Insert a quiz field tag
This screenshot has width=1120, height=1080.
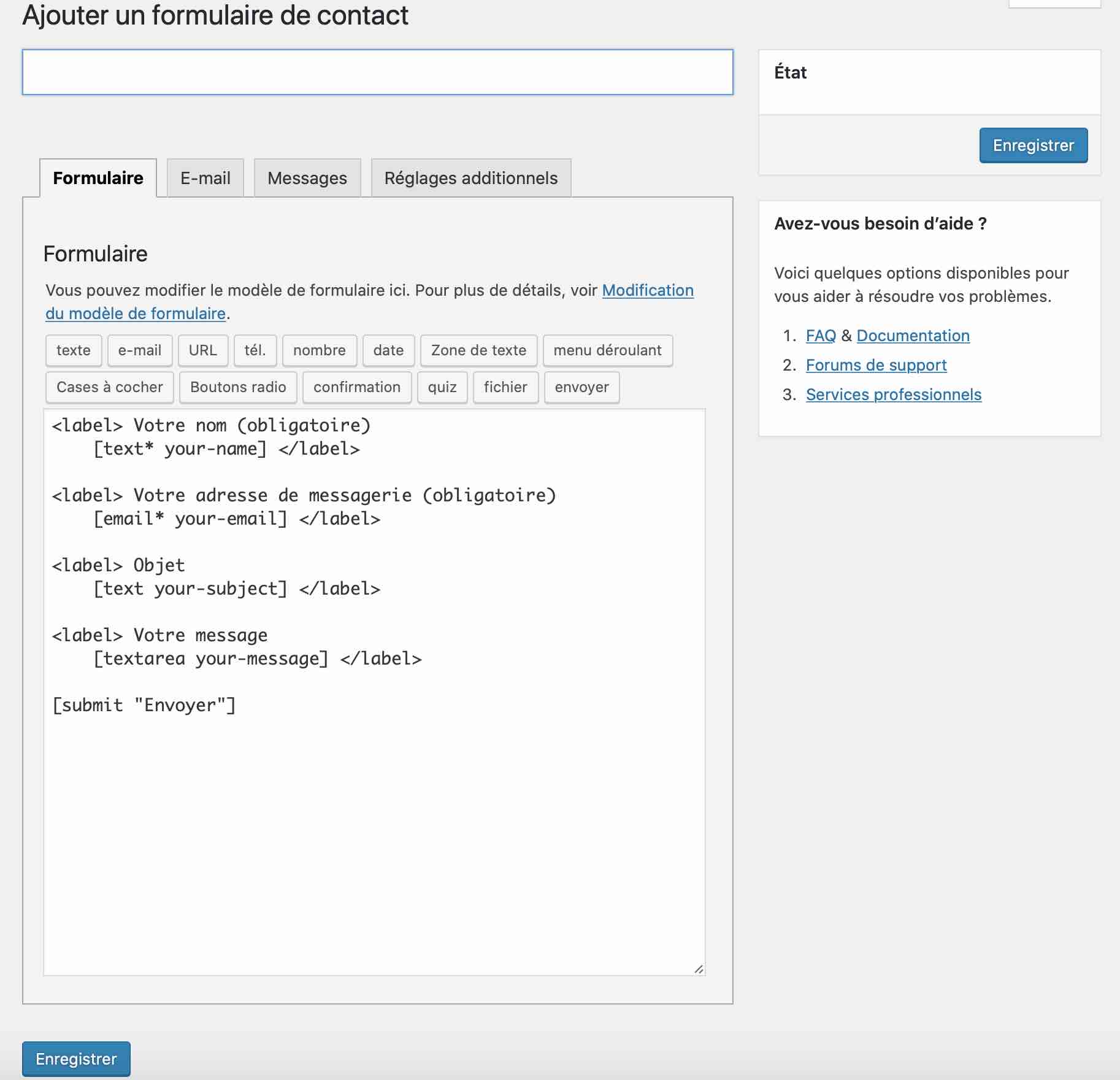pos(442,387)
